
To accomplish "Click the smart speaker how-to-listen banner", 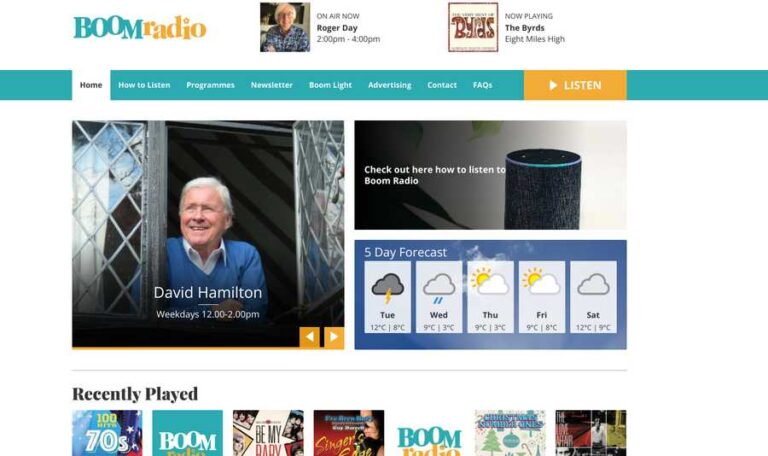I will pyautogui.click(x=490, y=175).
